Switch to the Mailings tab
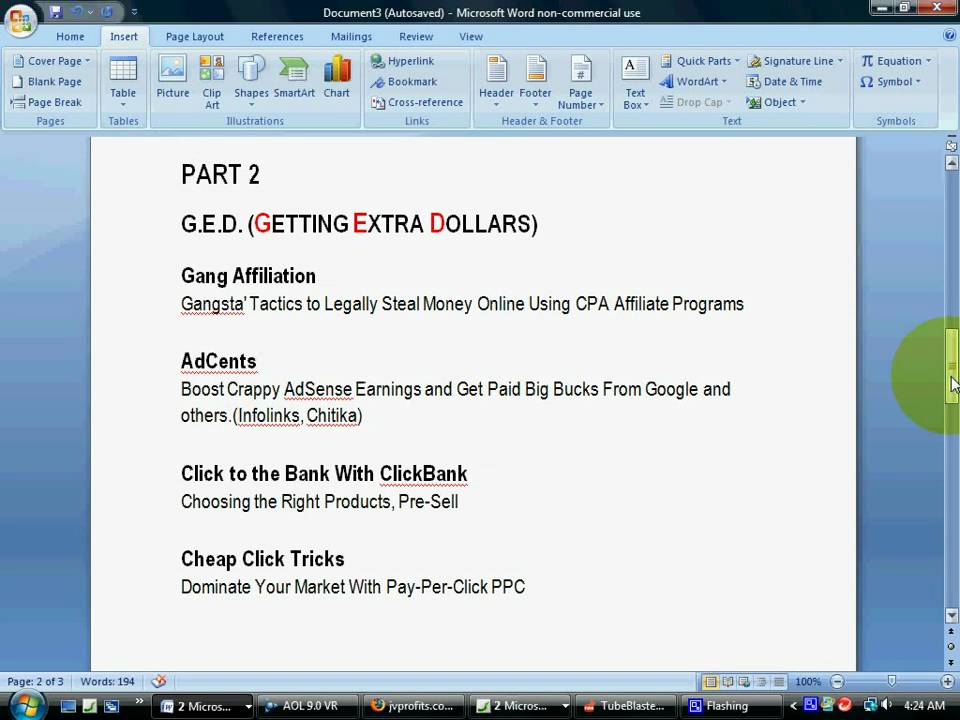Image resolution: width=960 pixels, height=720 pixels. click(x=351, y=37)
